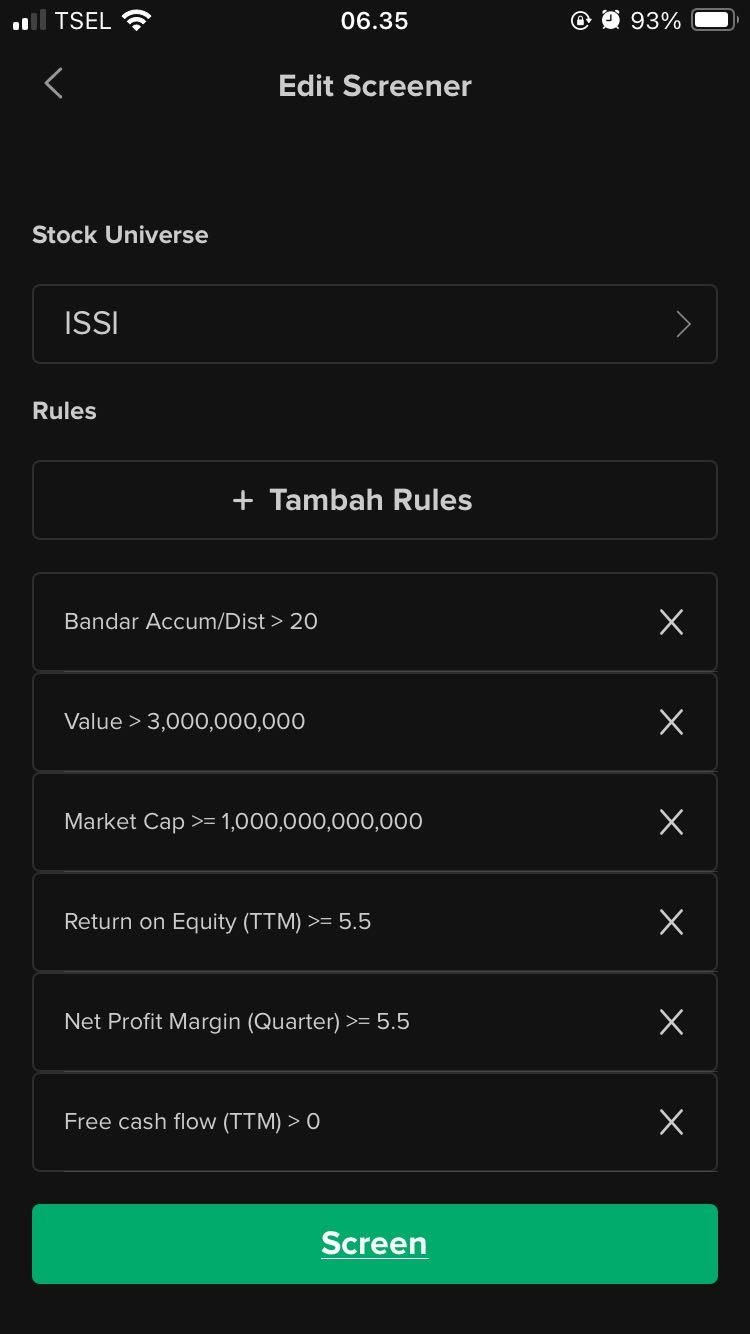Tap the battery icon in status bar
Image resolution: width=750 pixels, height=1334 pixels.
(714, 21)
